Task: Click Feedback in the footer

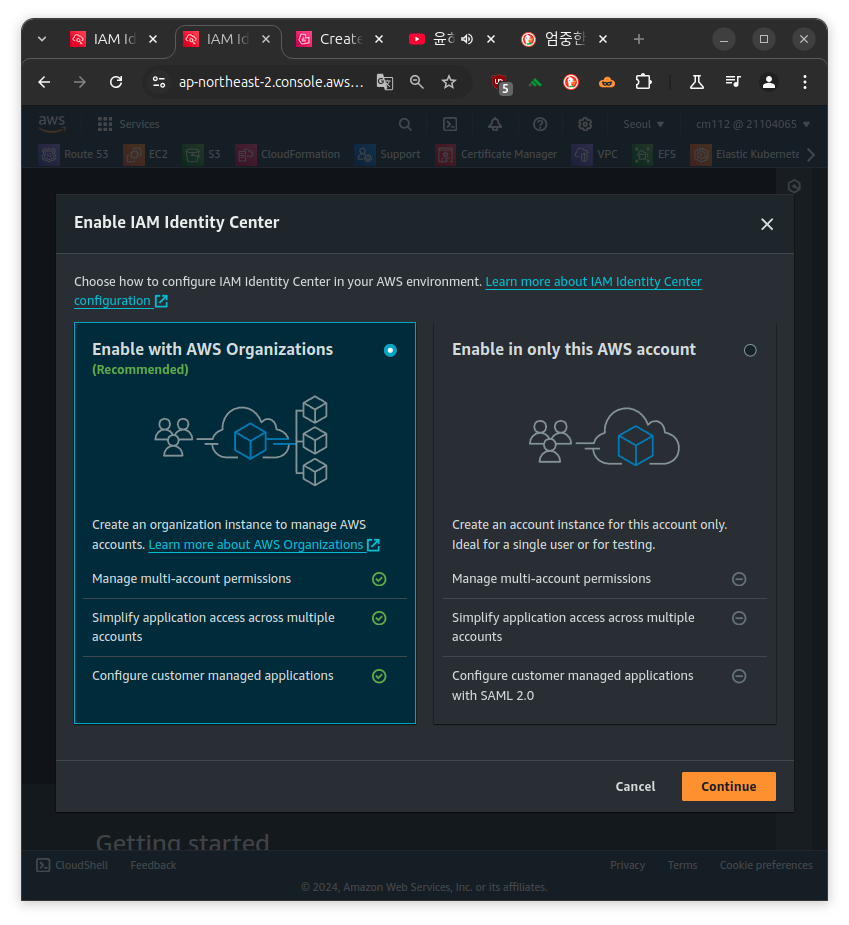Action: click(153, 865)
